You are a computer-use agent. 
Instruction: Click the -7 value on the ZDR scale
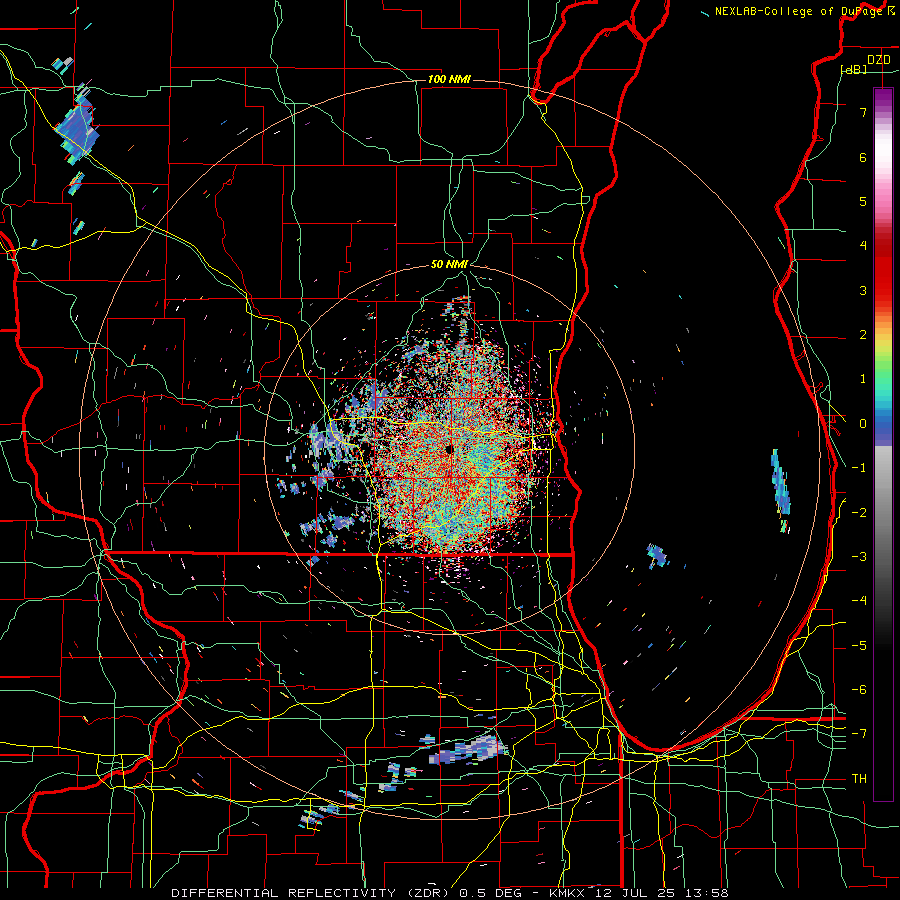[x=859, y=734]
